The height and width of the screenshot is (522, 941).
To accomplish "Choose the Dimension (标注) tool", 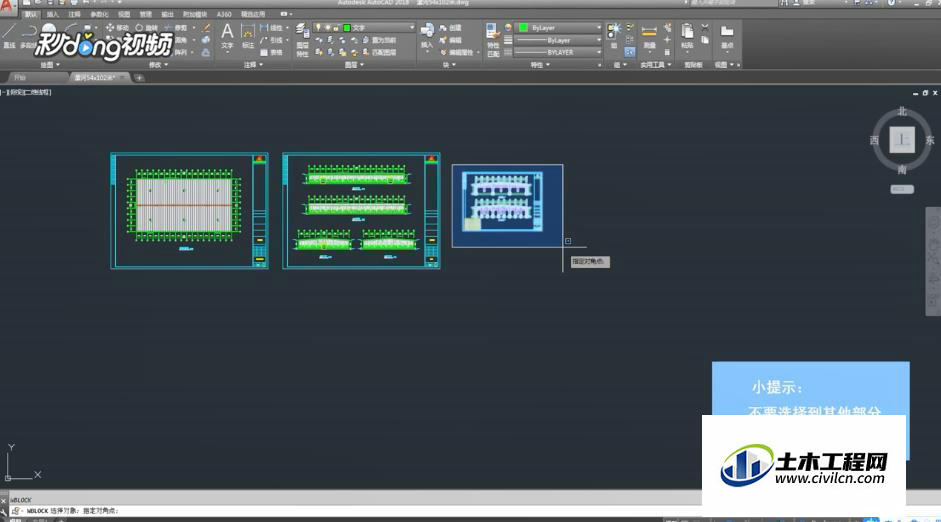I will coord(247,35).
